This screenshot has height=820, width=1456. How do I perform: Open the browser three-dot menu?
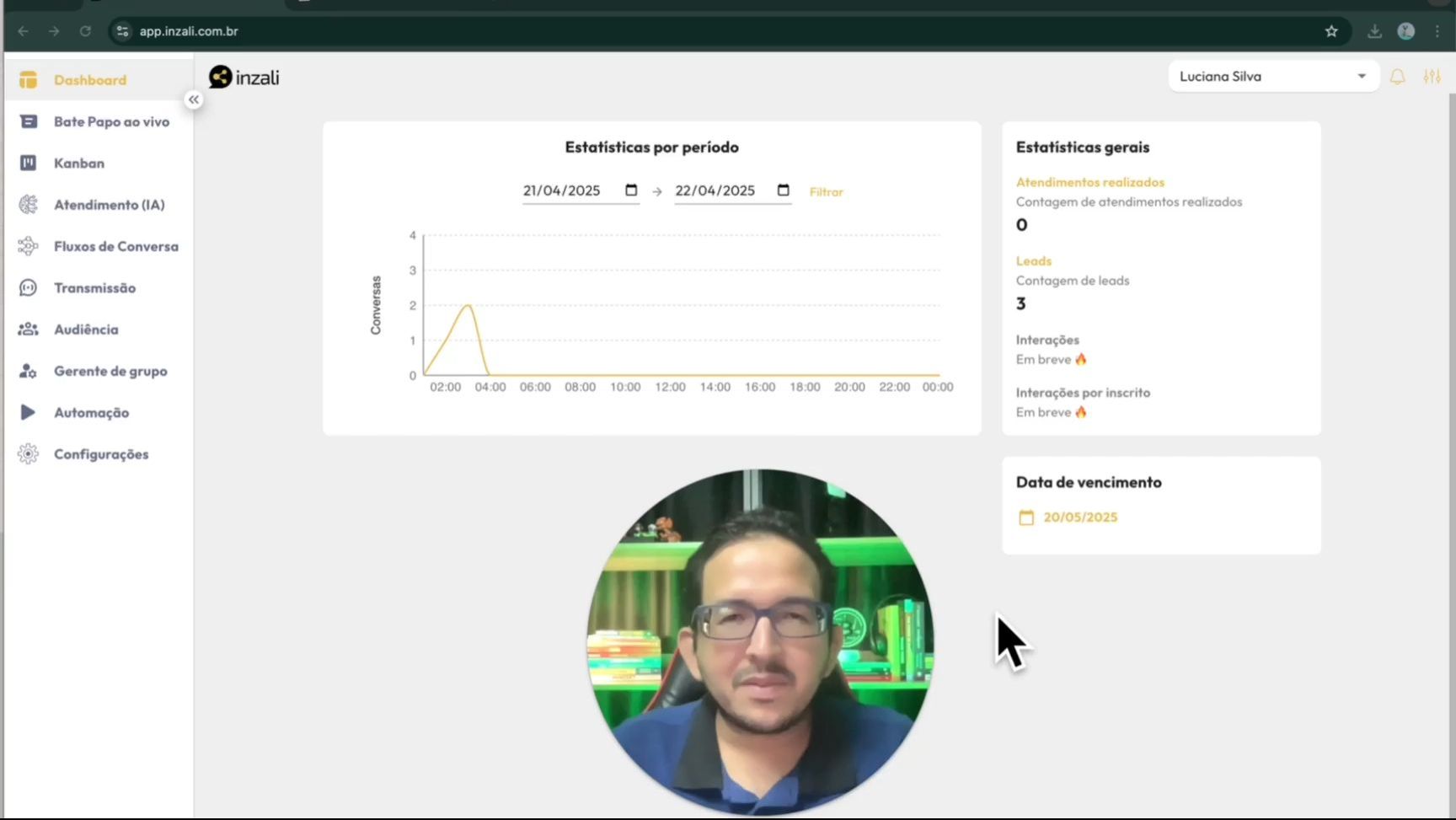tap(1437, 31)
